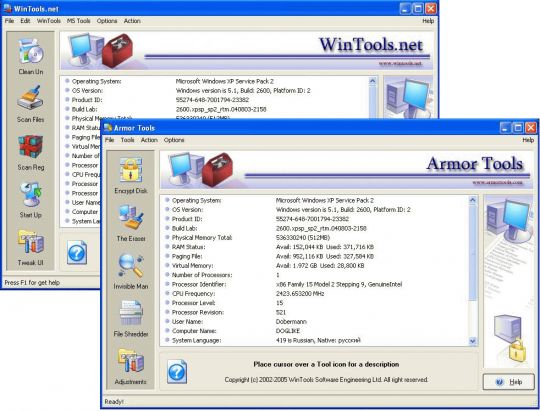
Task: Select Physical Memory Total row in Armor Tools
Action: tap(316, 237)
